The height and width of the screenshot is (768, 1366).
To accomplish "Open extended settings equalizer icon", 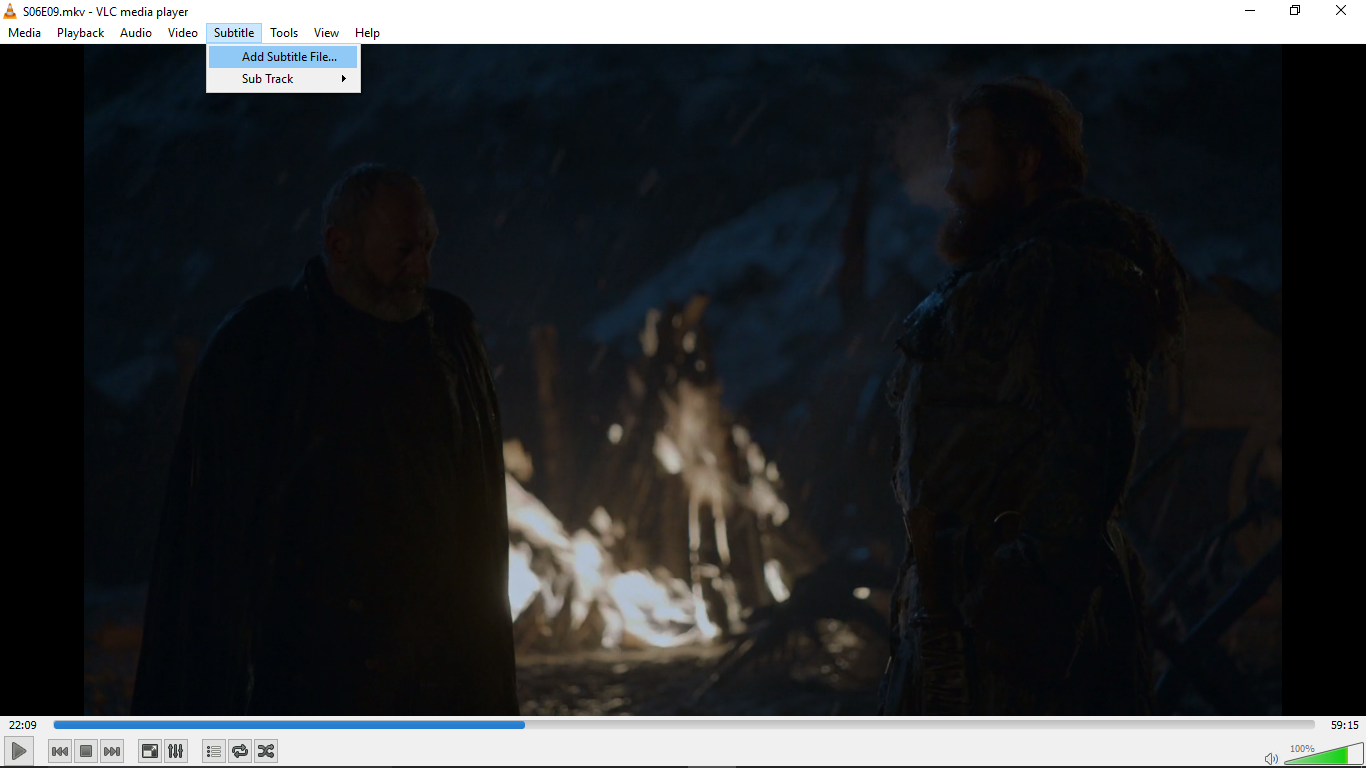I will (176, 751).
